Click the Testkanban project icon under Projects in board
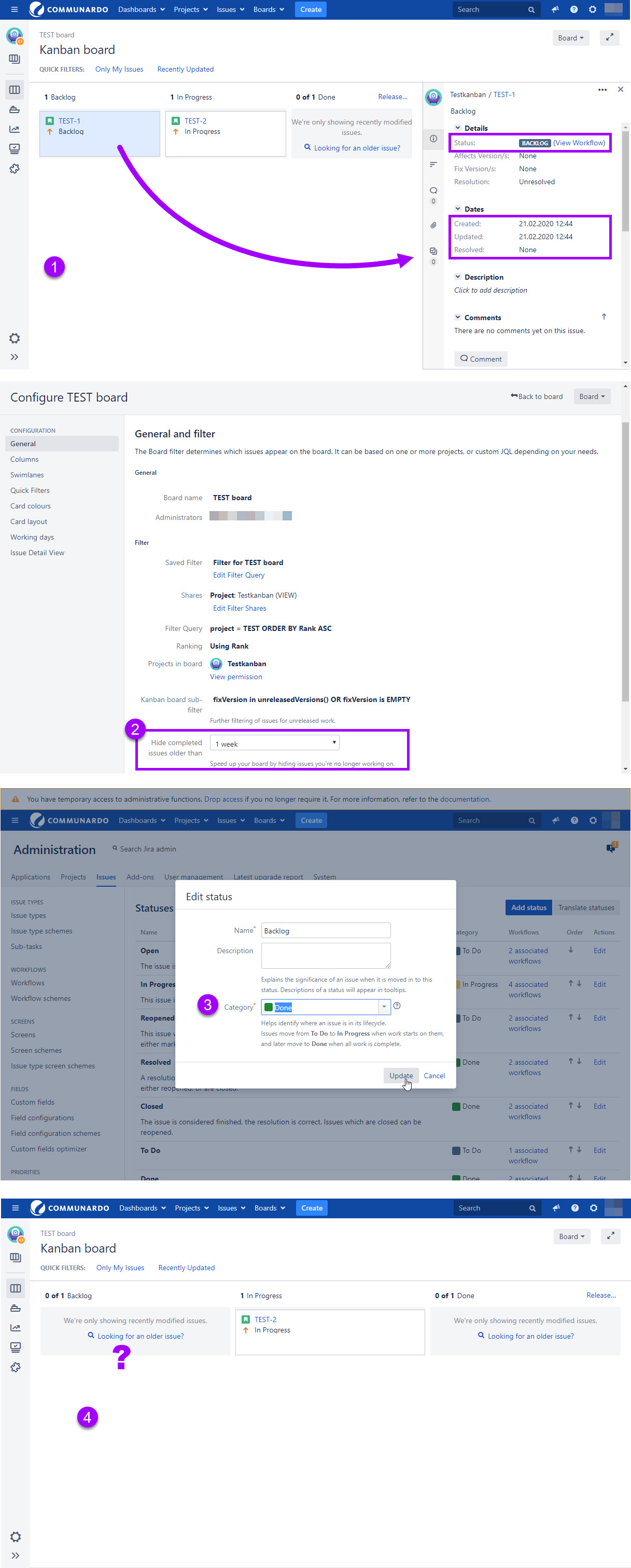Viewport: 631px width, 1568px height. pyautogui.click(x=216, y=664)
